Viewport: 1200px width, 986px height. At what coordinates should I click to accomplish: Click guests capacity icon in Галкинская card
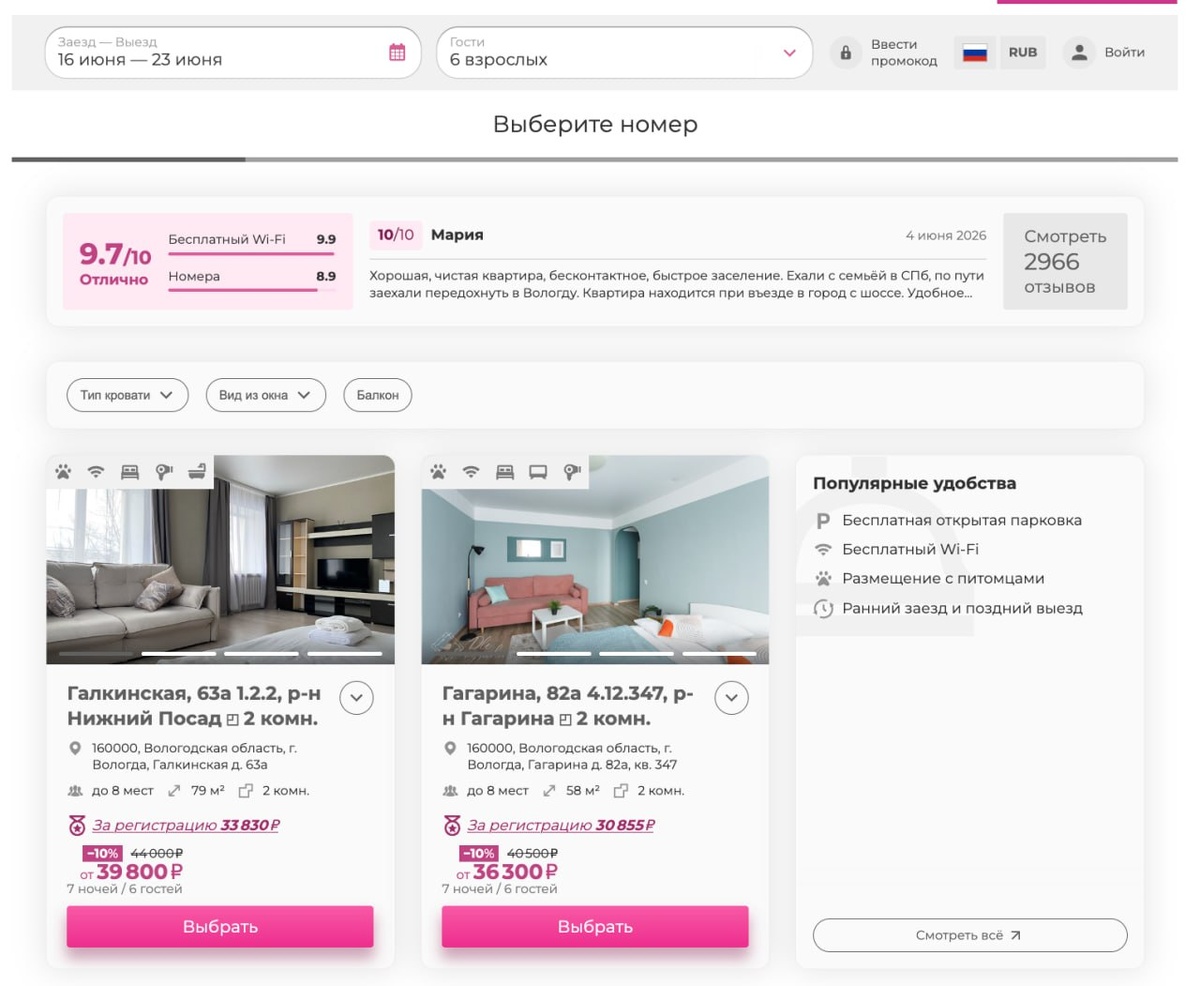click(75, 791)
